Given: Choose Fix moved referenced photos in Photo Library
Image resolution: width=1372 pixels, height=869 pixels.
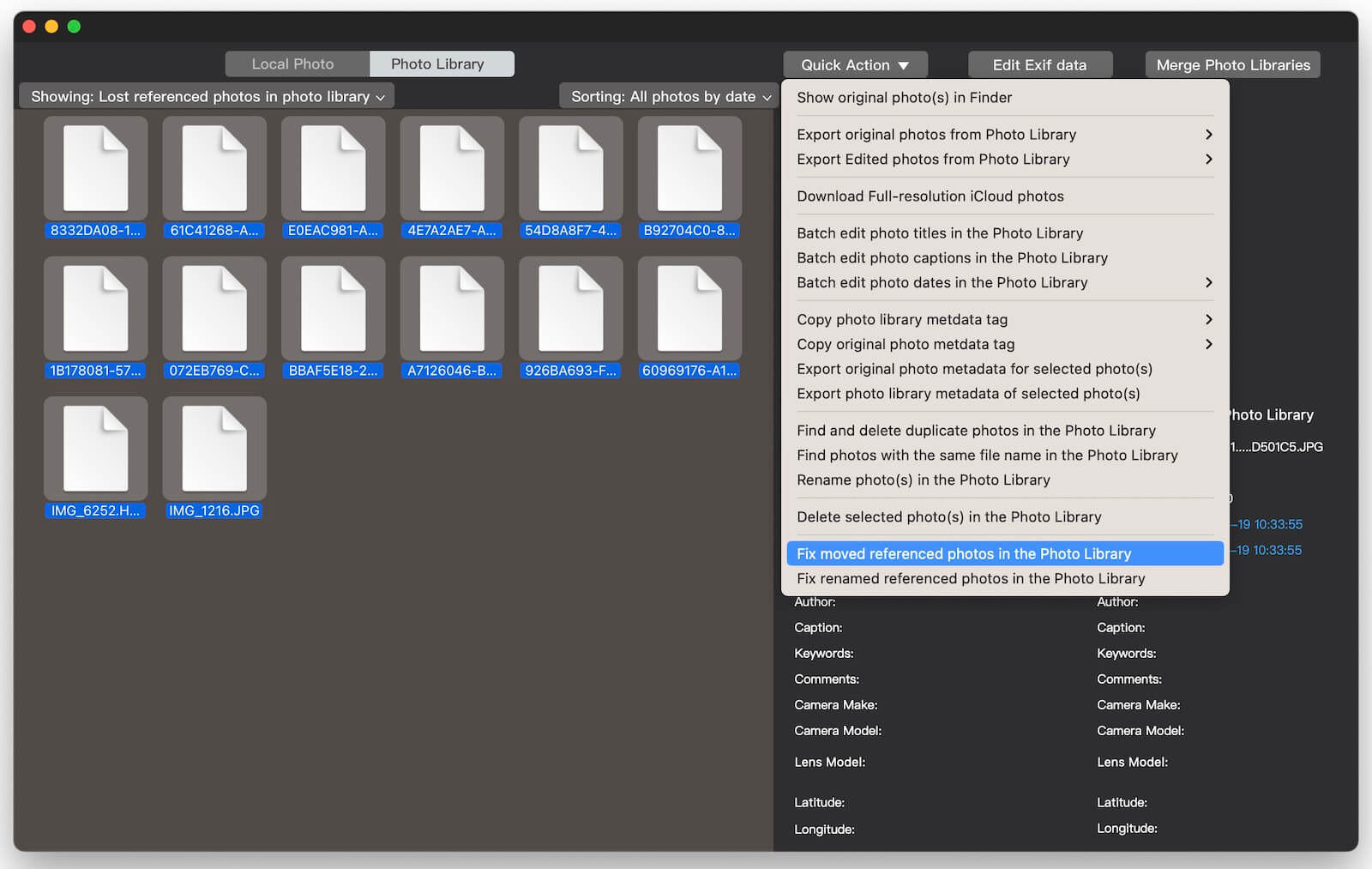Looking at the screenshot, I should (1005, 554).
